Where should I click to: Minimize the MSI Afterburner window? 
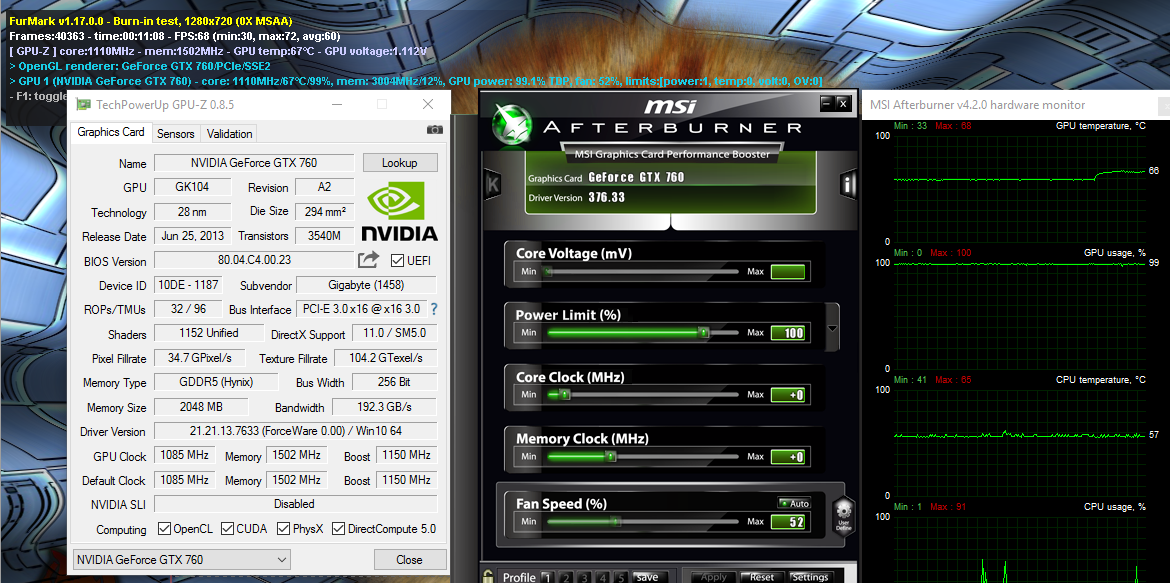pyautogui.click(x=827, y=103)
